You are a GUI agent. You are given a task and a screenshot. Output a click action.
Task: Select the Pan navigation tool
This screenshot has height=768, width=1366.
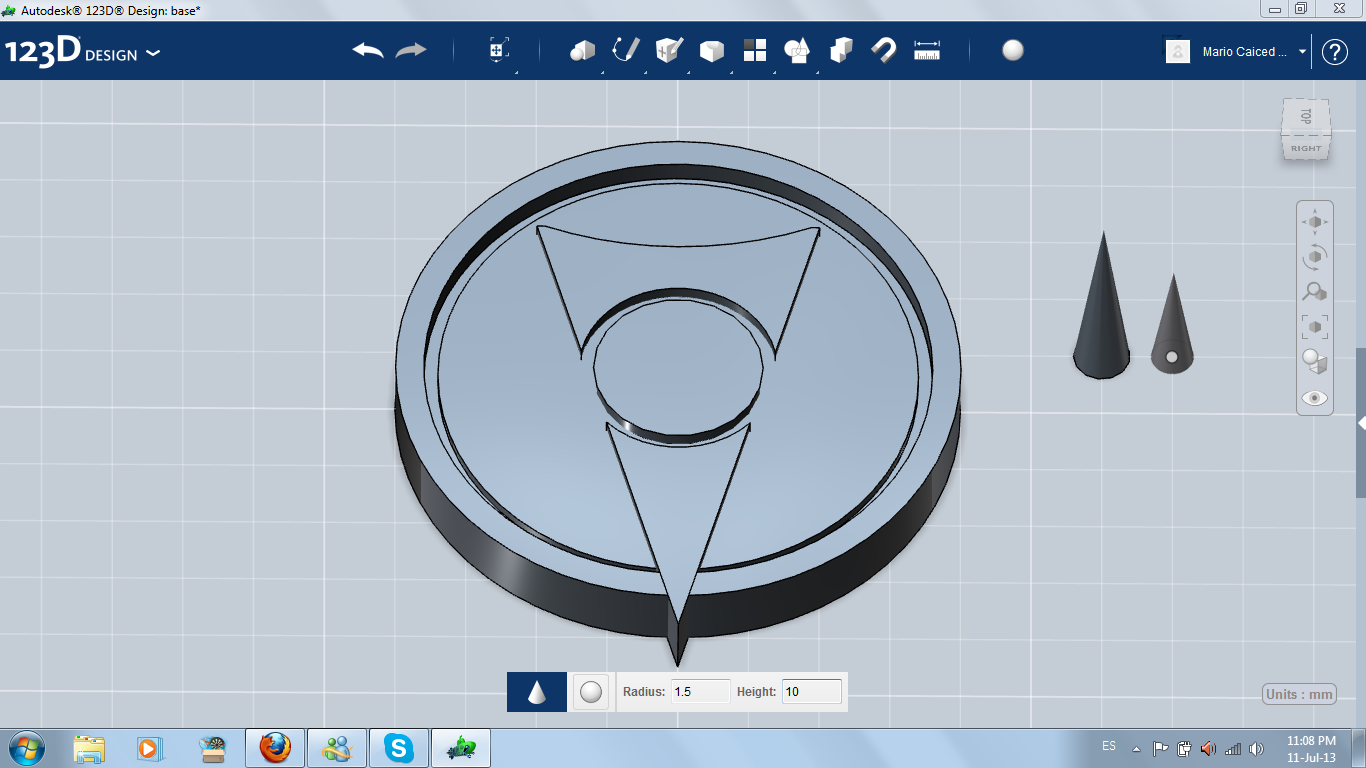(x=1315, y=221)
